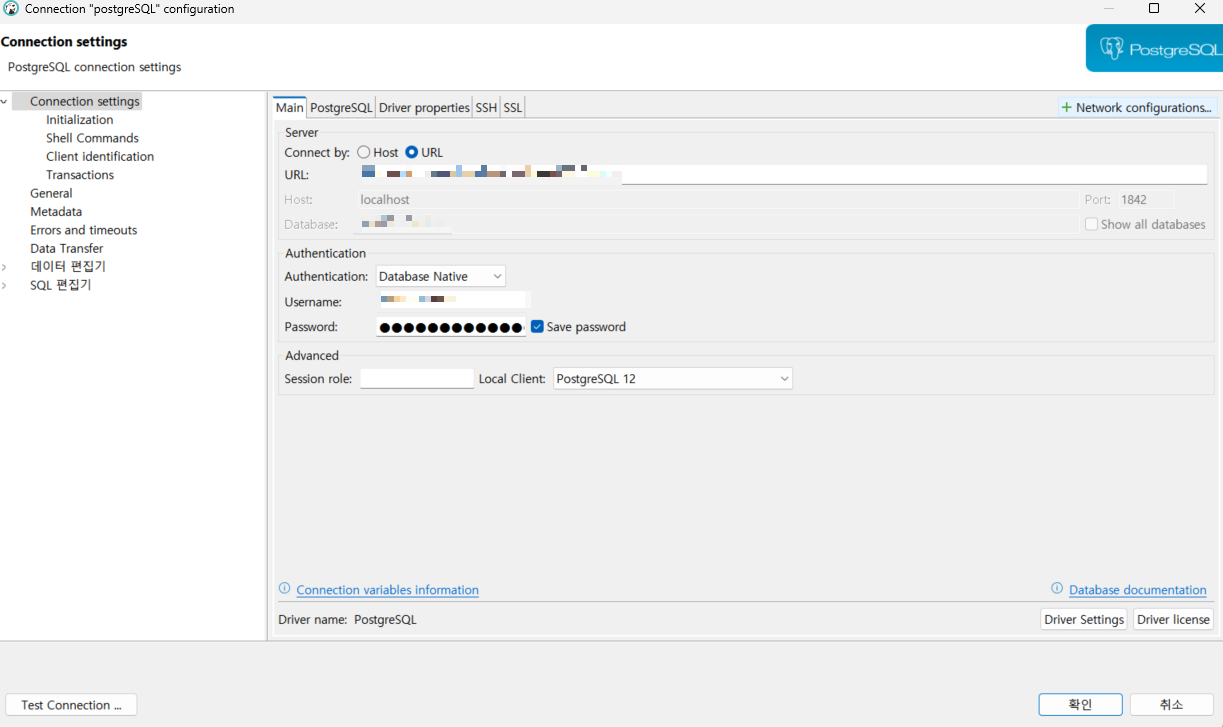
Task: Select General in the tree
Action: [51, 193]
